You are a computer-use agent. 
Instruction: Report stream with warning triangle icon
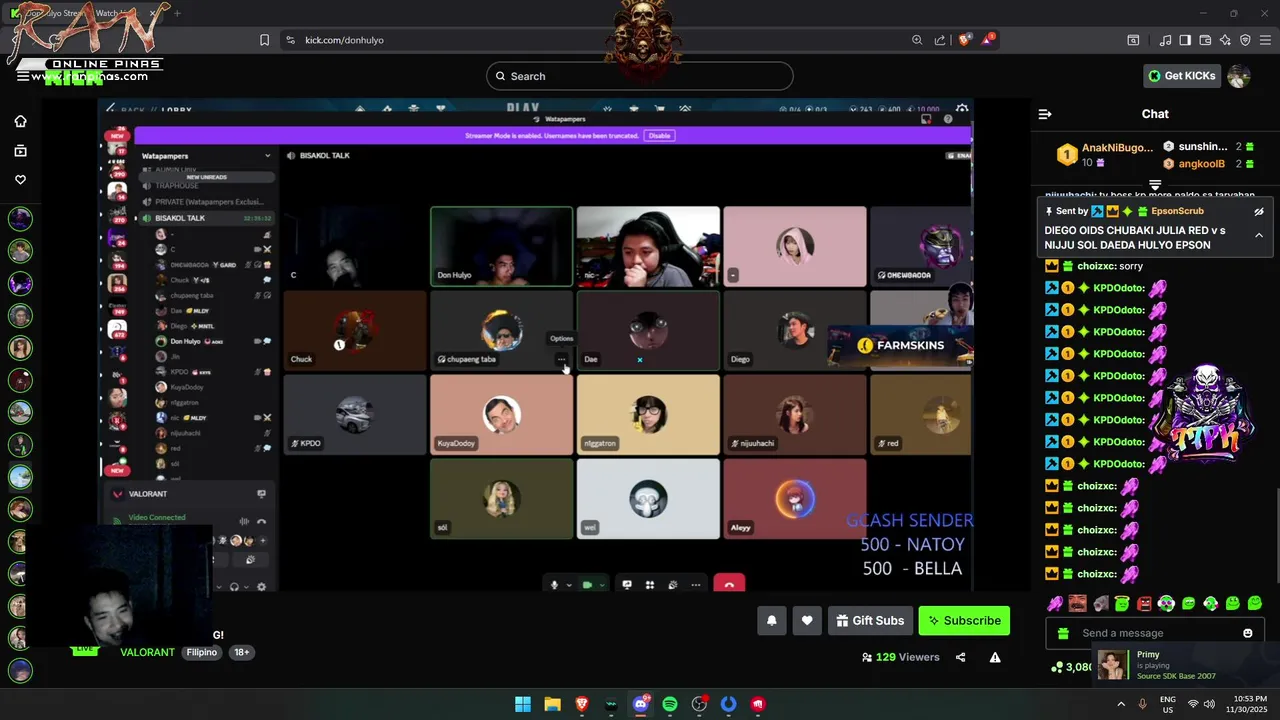click(x=995, y=657)
